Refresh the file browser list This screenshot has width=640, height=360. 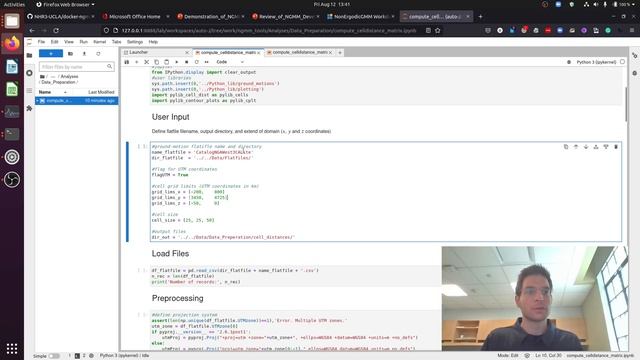[x=98, y=53]
